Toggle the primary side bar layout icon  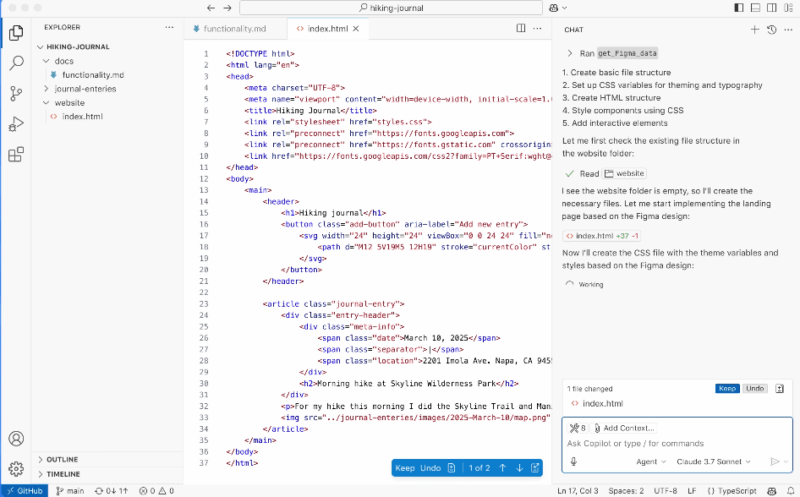tap(739, 8)
